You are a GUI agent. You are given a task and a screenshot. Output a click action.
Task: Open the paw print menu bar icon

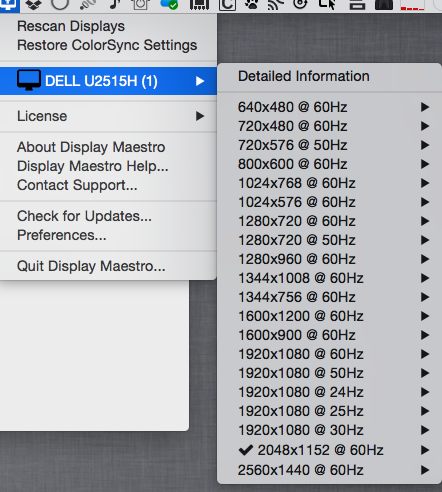(252, 4)
